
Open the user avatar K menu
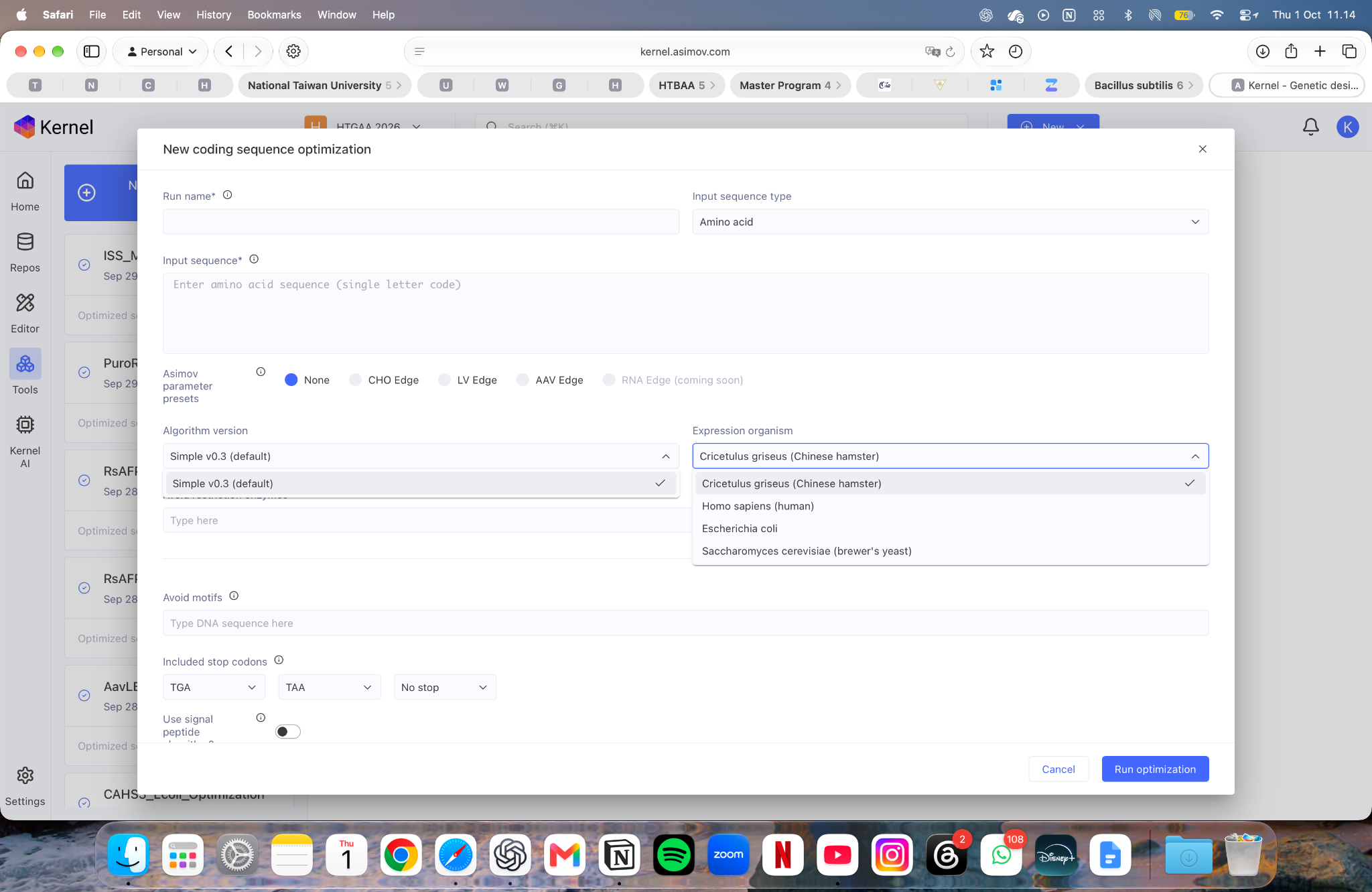coord(1347,127)
